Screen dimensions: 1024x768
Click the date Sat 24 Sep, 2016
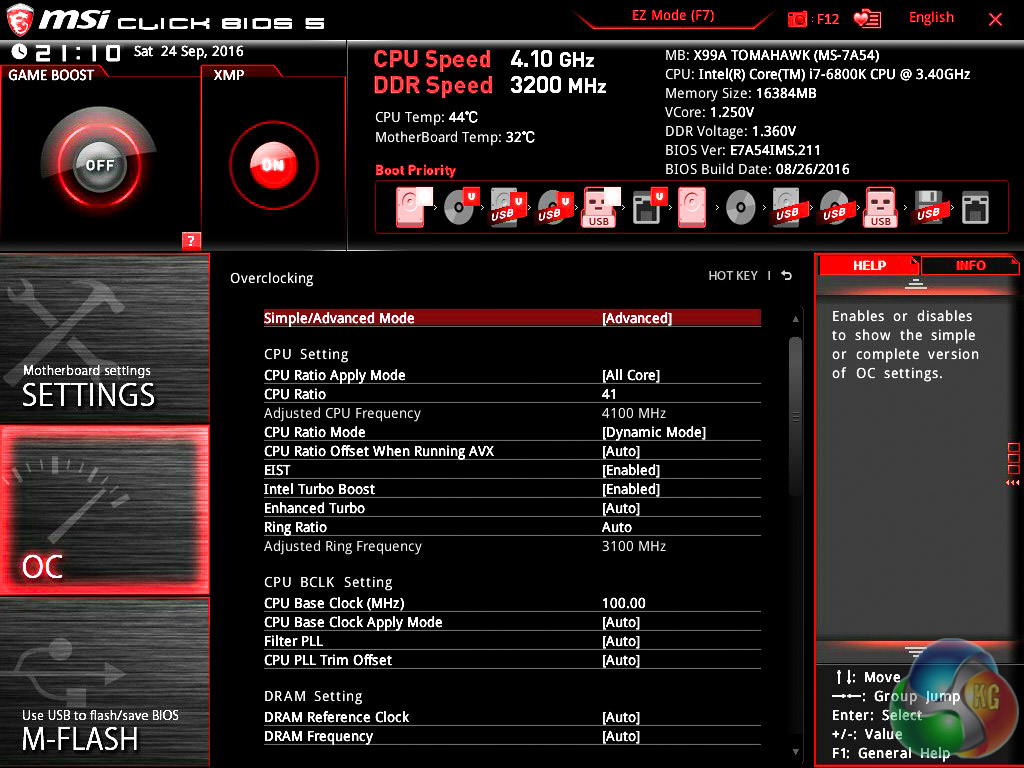[189, 51]
